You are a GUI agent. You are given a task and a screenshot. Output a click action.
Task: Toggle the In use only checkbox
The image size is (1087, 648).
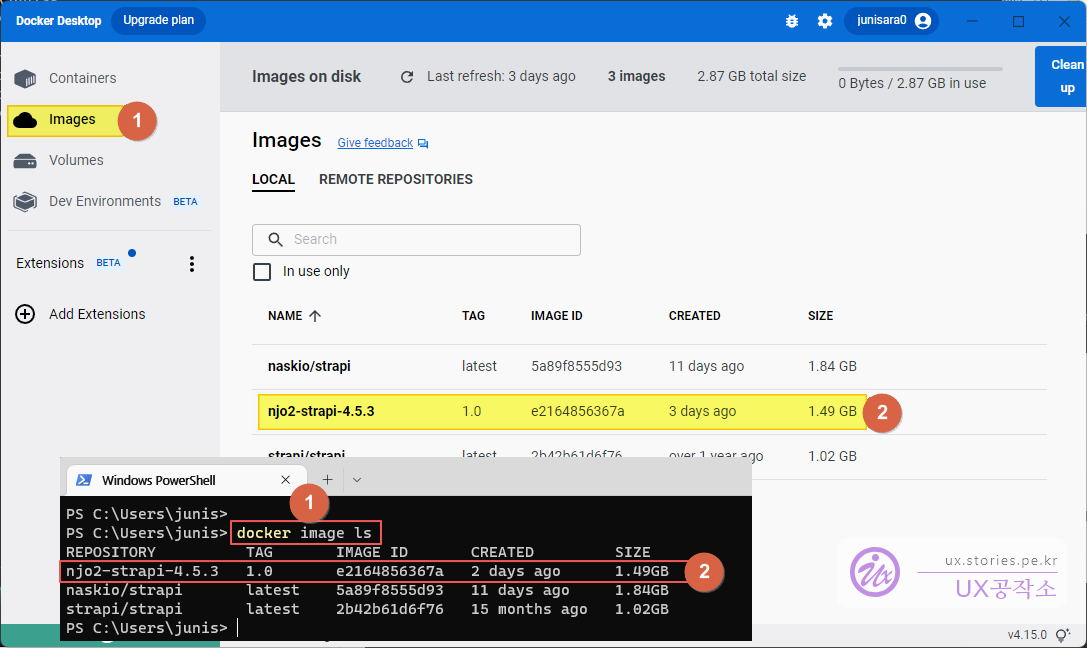pos(262,272)
